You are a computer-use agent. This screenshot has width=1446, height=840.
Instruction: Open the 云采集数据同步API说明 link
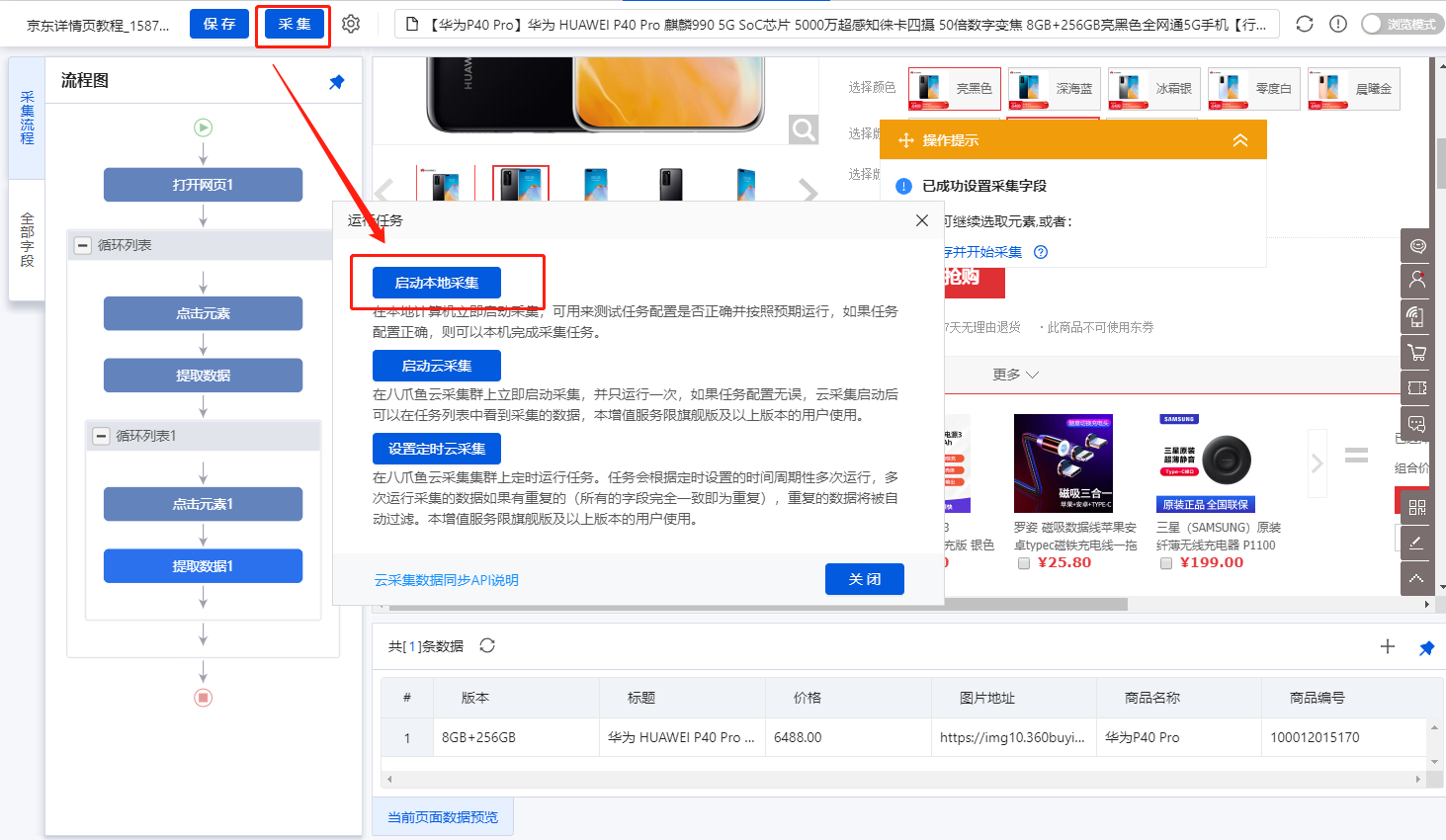446,580
